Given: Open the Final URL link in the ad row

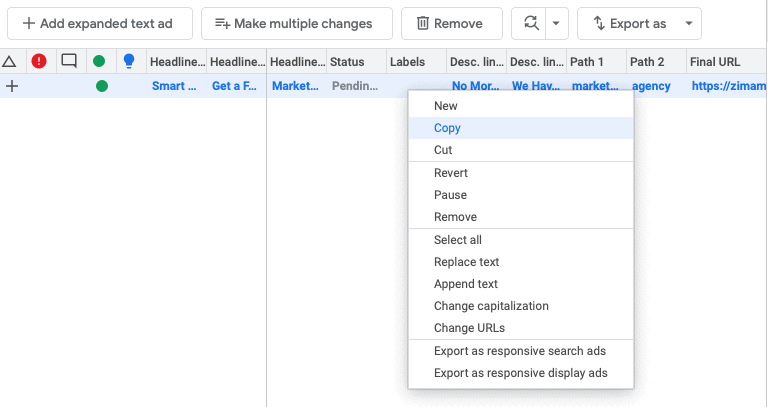Looking at the screenshot, I should pyautogui.click(x=728, y=86).
